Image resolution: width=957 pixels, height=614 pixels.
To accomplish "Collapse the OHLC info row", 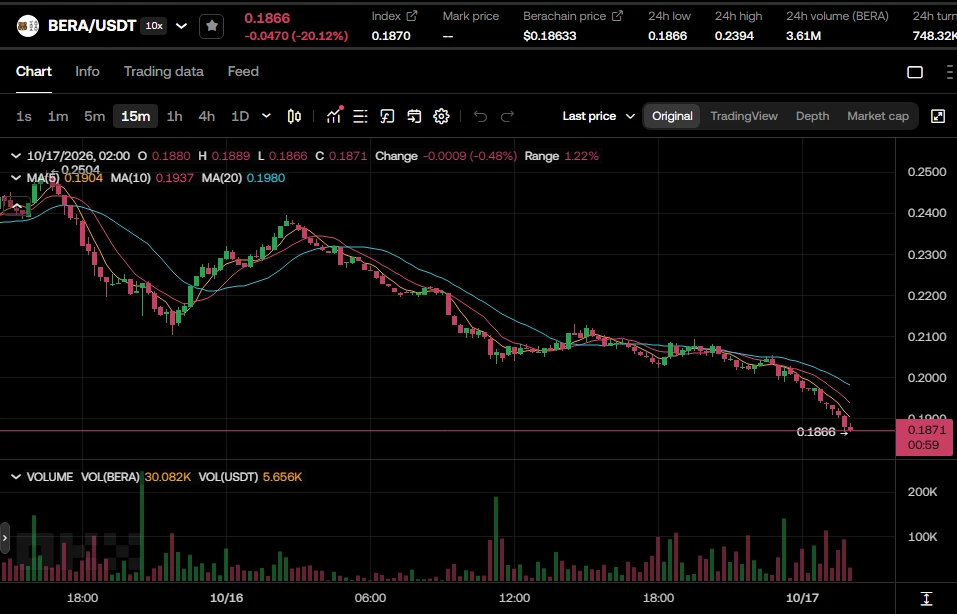I will tap(16, 156).
